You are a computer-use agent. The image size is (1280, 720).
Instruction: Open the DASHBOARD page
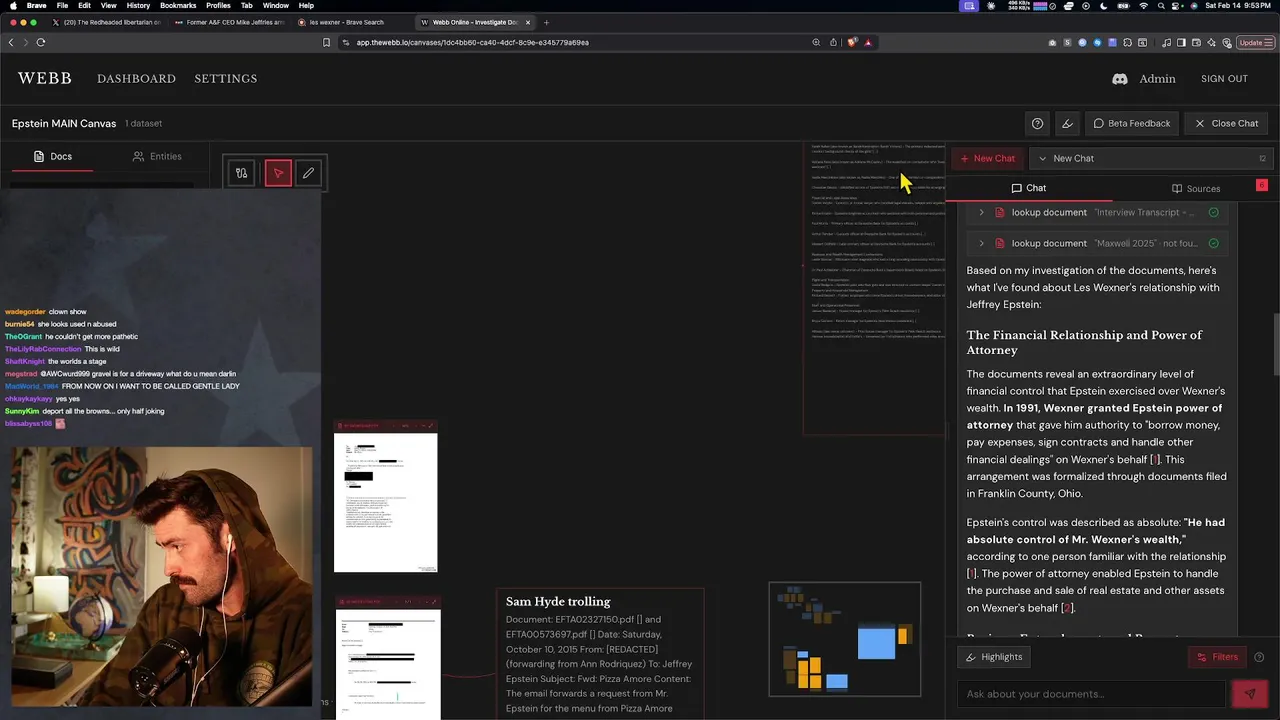point(136,79)
